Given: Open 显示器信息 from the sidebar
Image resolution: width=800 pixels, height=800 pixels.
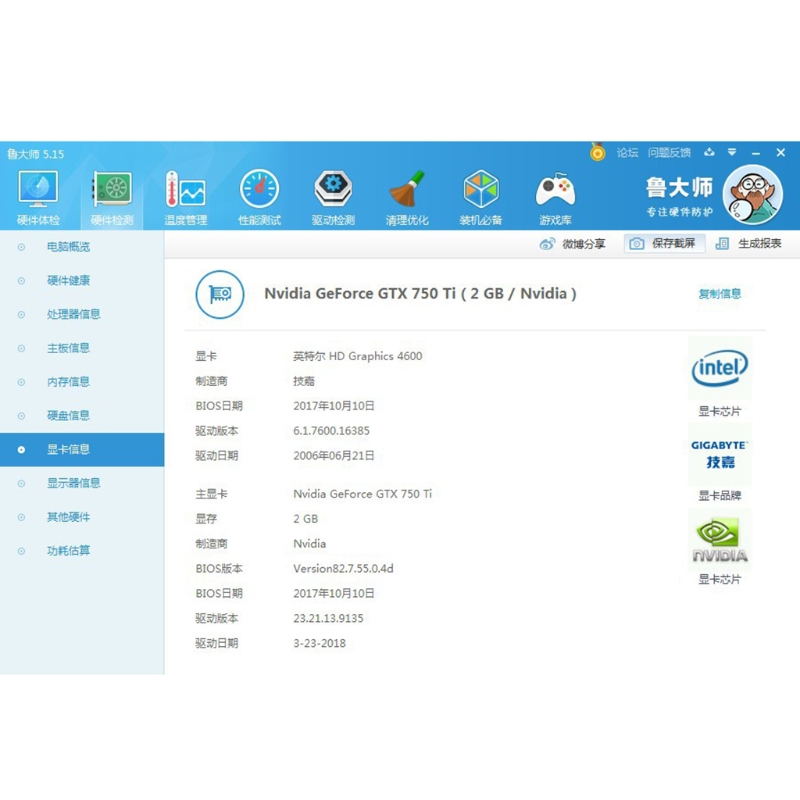Looking at the screenshot, I should tap(73, 483).
